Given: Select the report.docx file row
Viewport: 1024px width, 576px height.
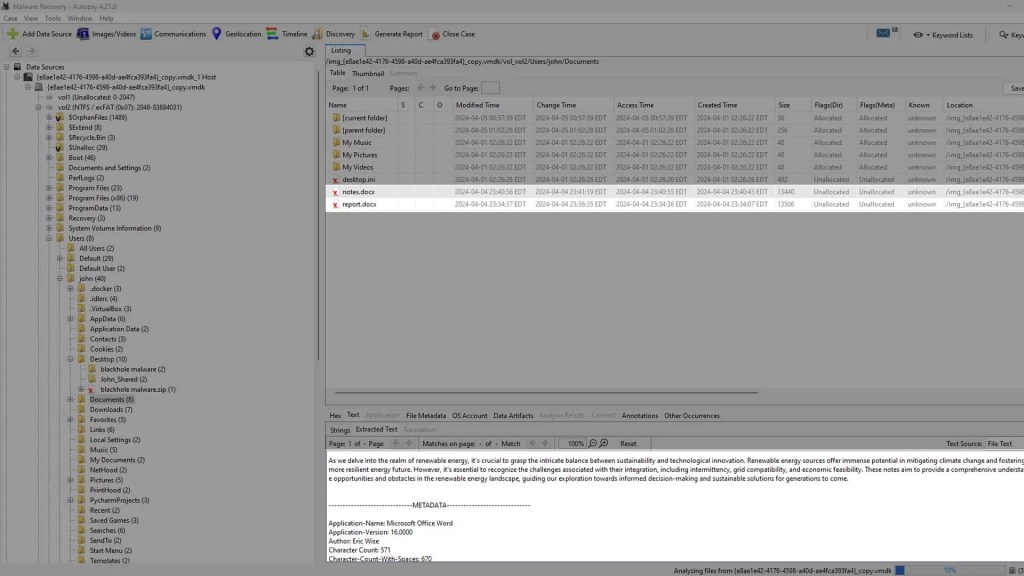Looking at the screenshot, I should pyautogui.click(x=359, y=204).
